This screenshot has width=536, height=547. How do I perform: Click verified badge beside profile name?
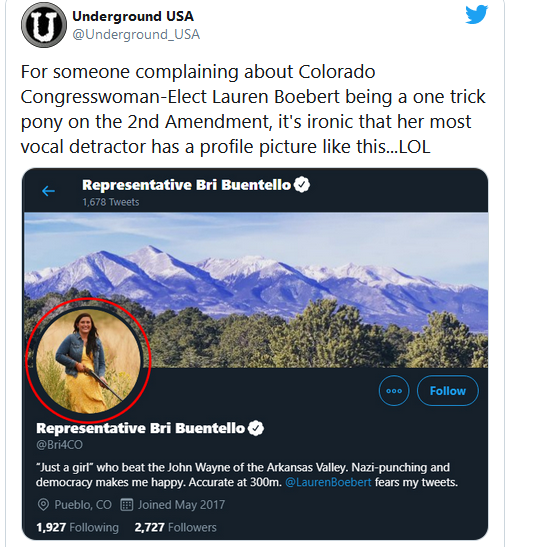(x=256, y=428)
